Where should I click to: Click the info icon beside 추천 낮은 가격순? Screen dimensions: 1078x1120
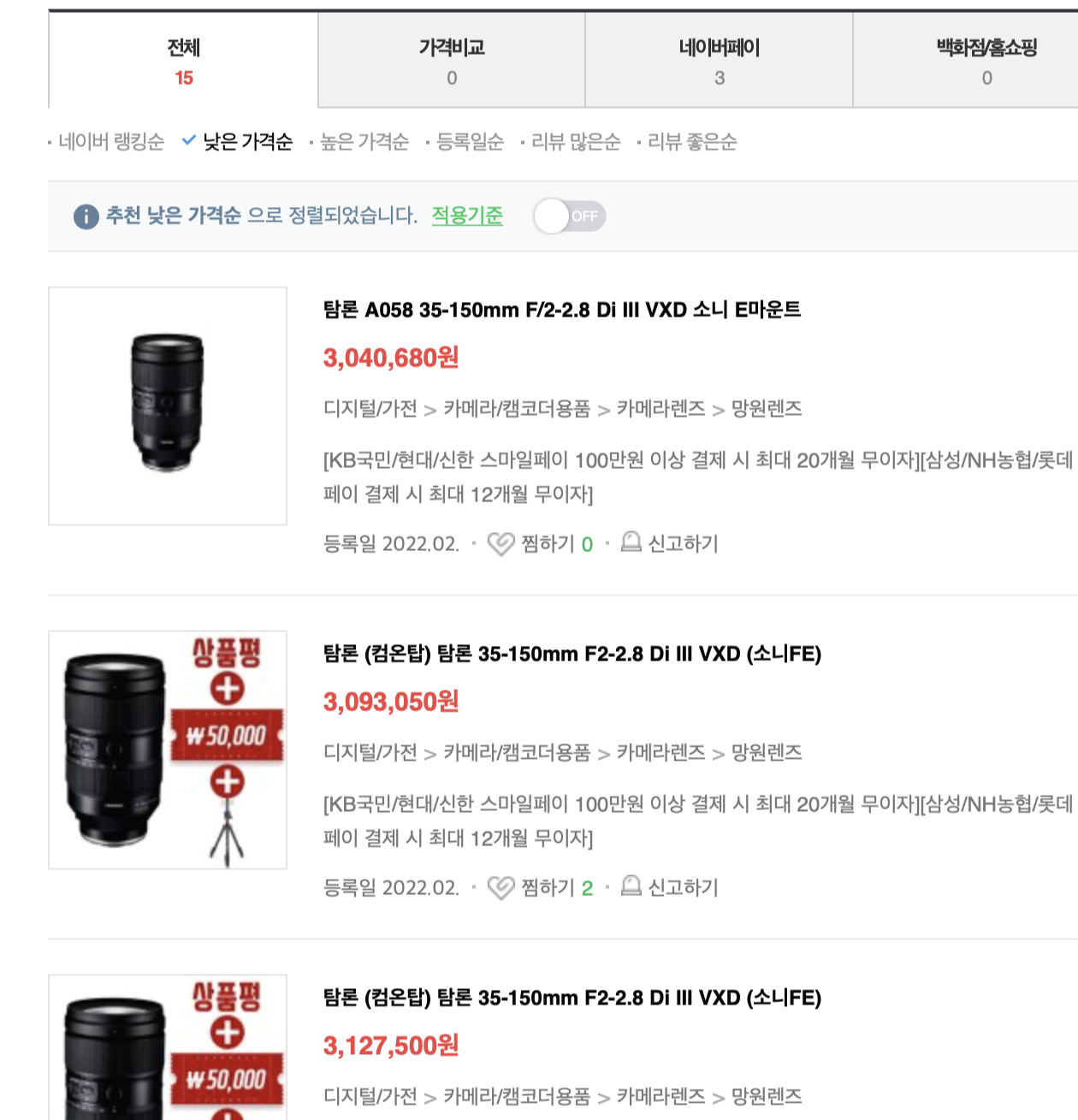tap(86, 216)
